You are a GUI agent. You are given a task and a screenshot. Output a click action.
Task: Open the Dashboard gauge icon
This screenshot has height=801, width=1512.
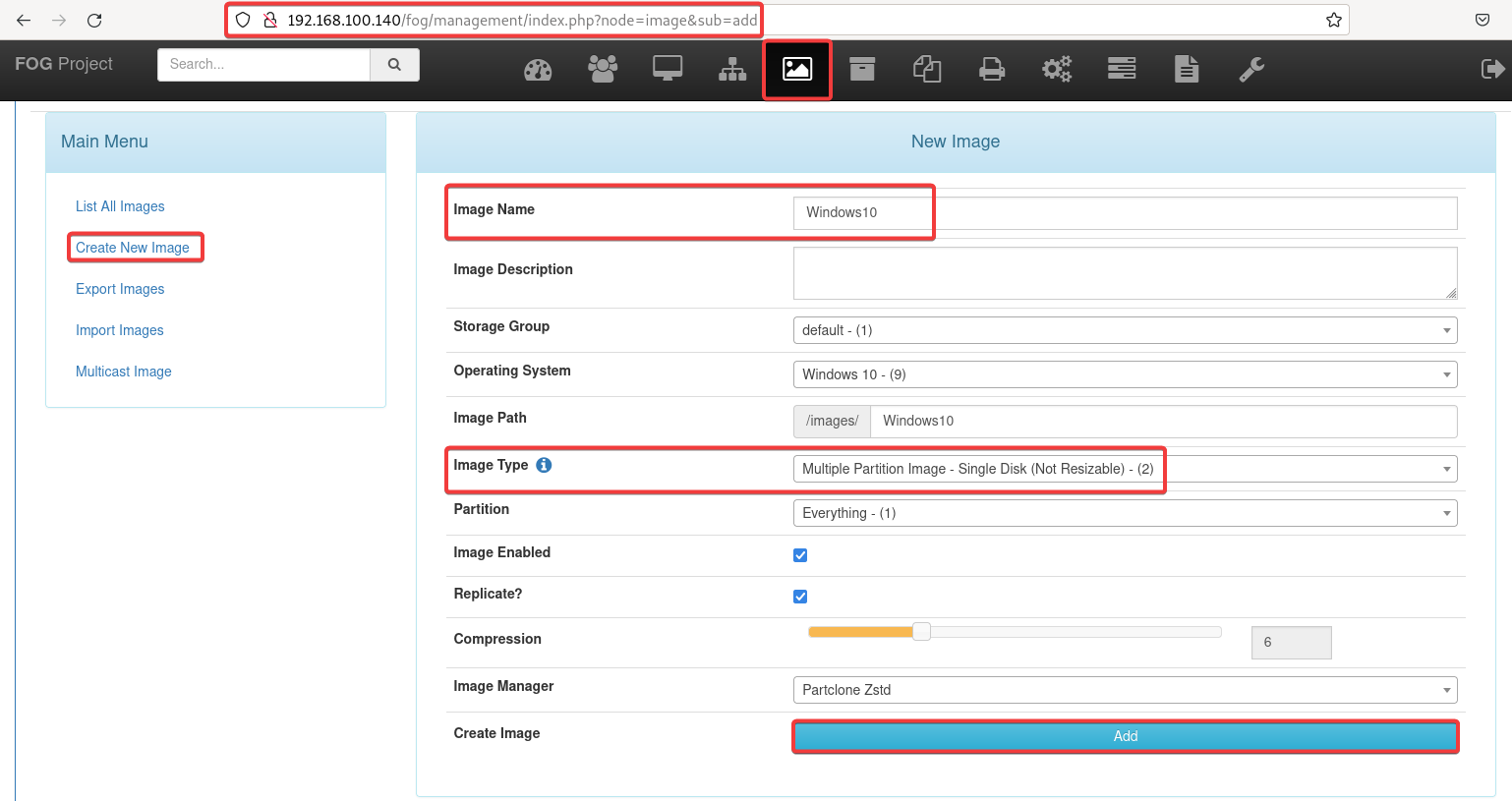pyautogui.click(x=538, y=70)
